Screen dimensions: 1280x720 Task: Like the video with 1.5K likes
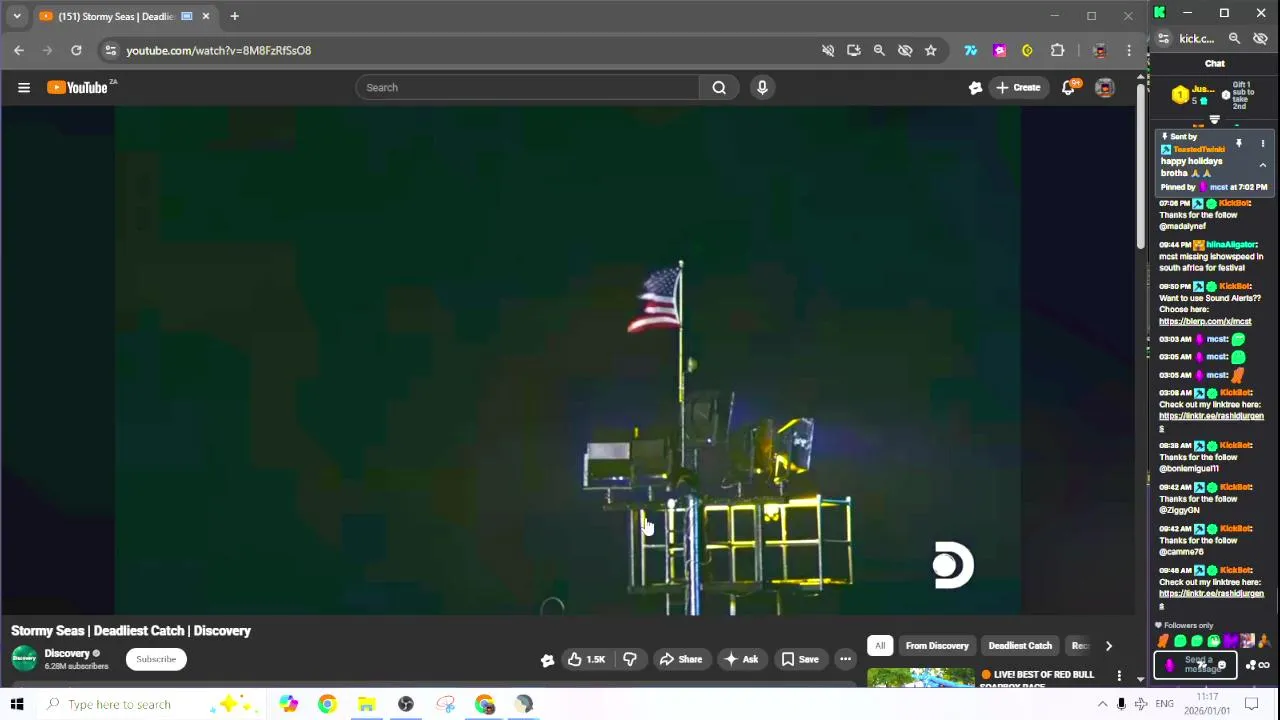point(586,659)
